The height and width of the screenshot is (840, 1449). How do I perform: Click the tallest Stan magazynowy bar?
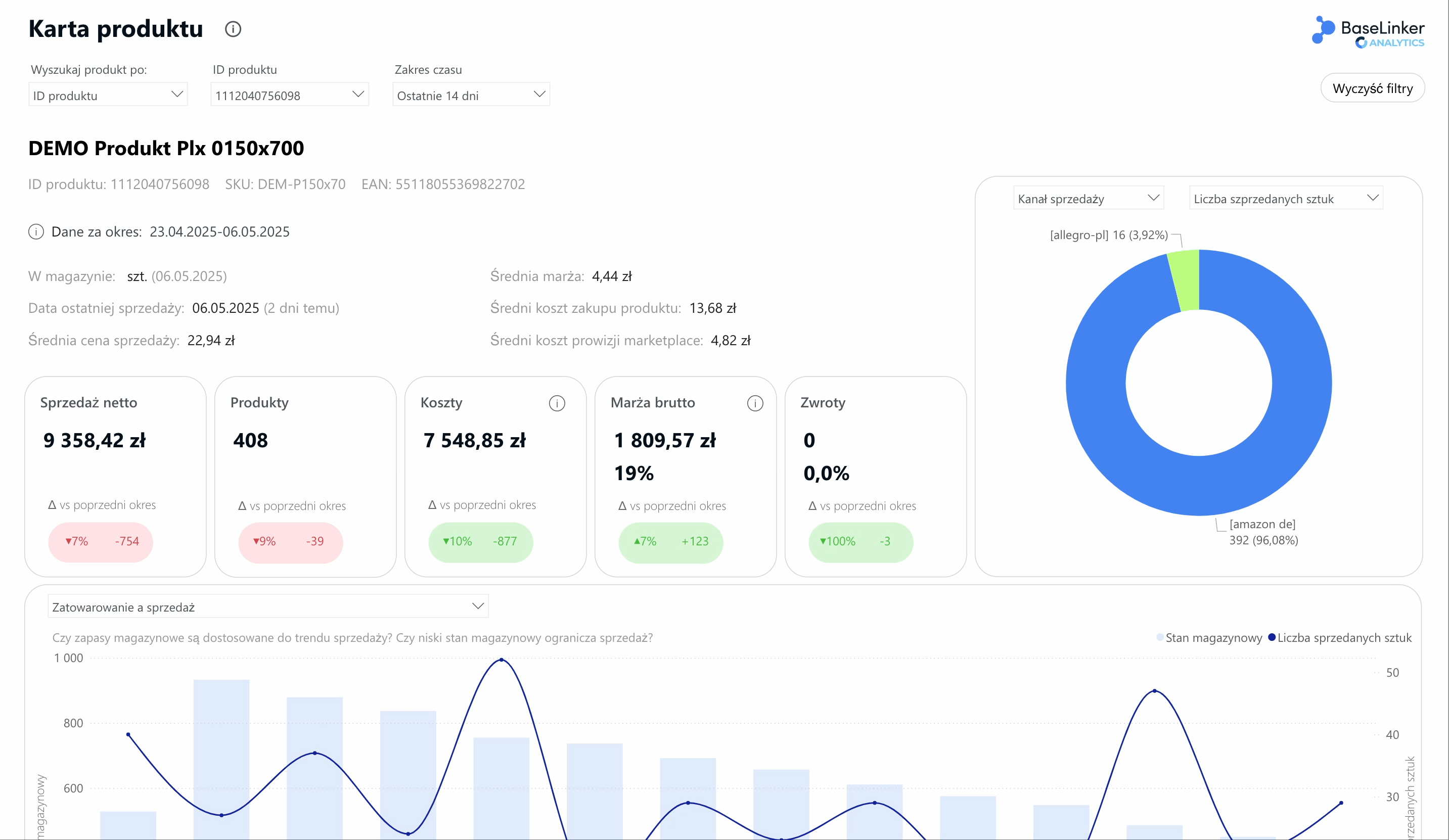coord(221,759)
